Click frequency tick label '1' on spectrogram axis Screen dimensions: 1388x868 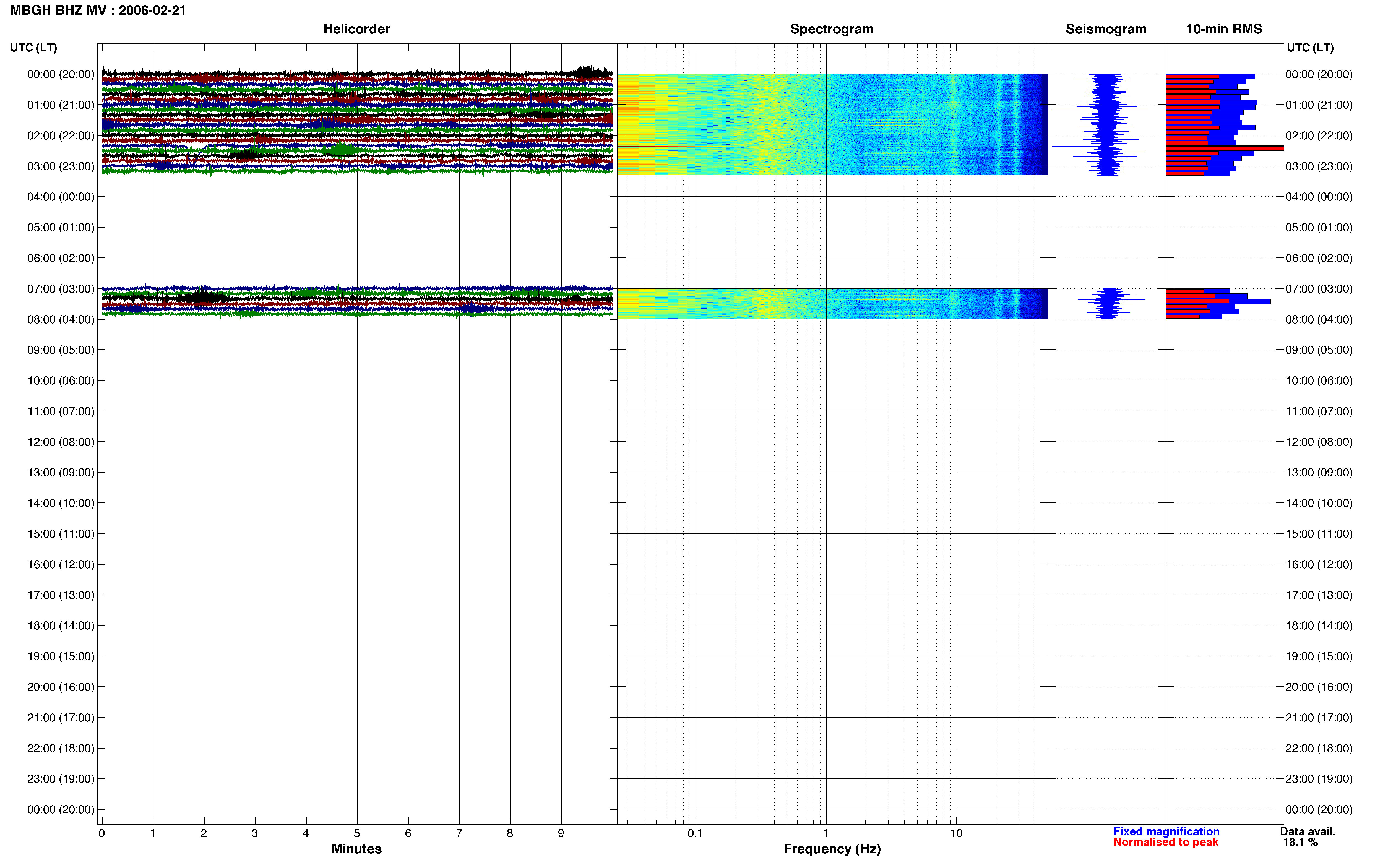coord(826,833)
